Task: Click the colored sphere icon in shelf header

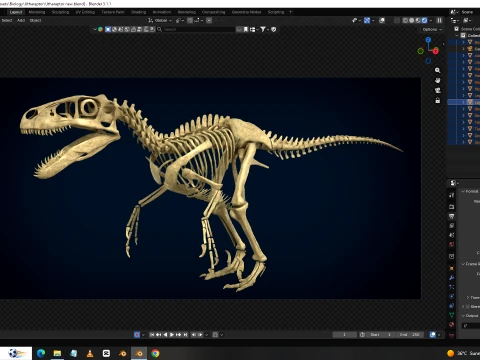Action: (x=100, y=29)
